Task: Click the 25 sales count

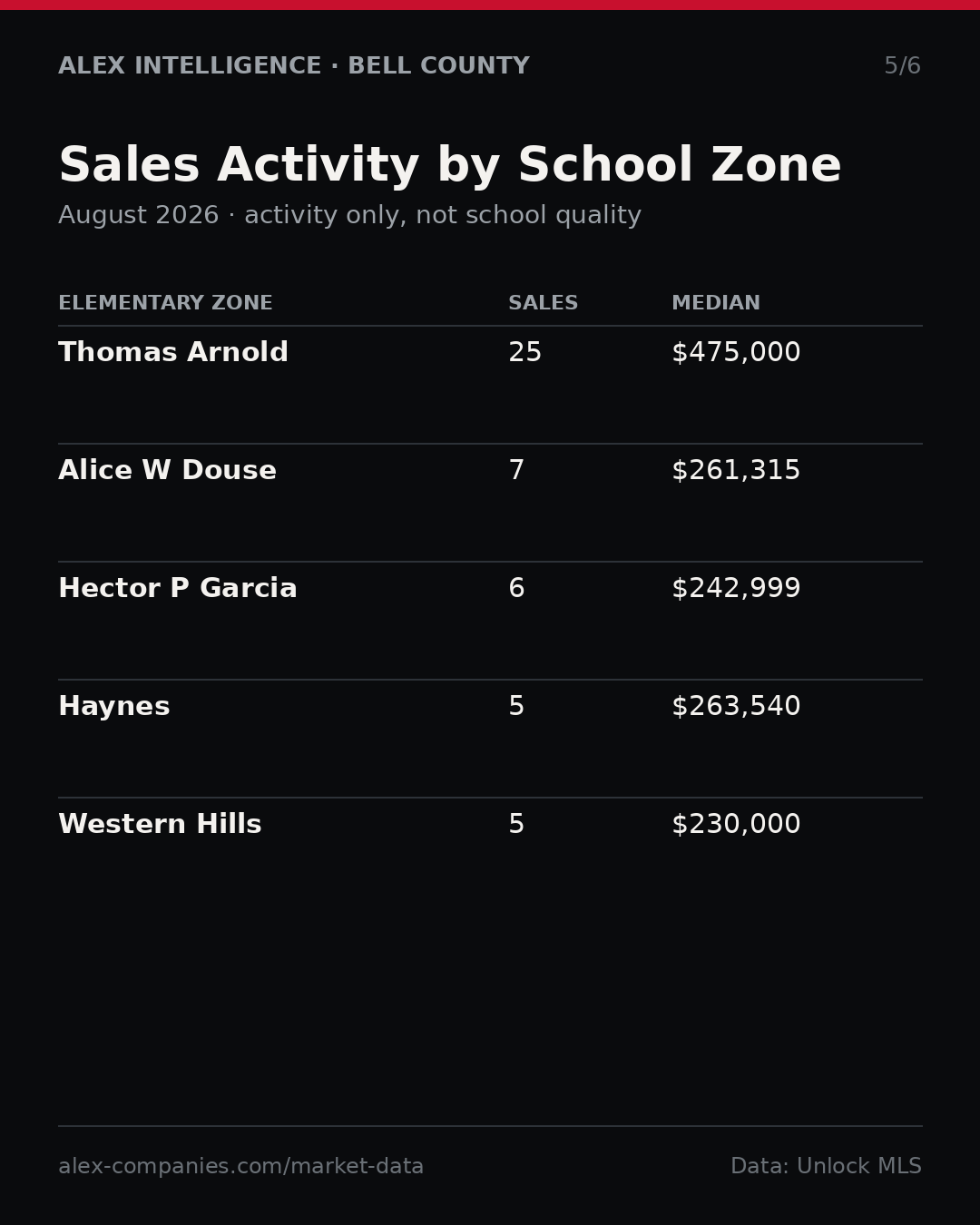Action: [524, 353]
